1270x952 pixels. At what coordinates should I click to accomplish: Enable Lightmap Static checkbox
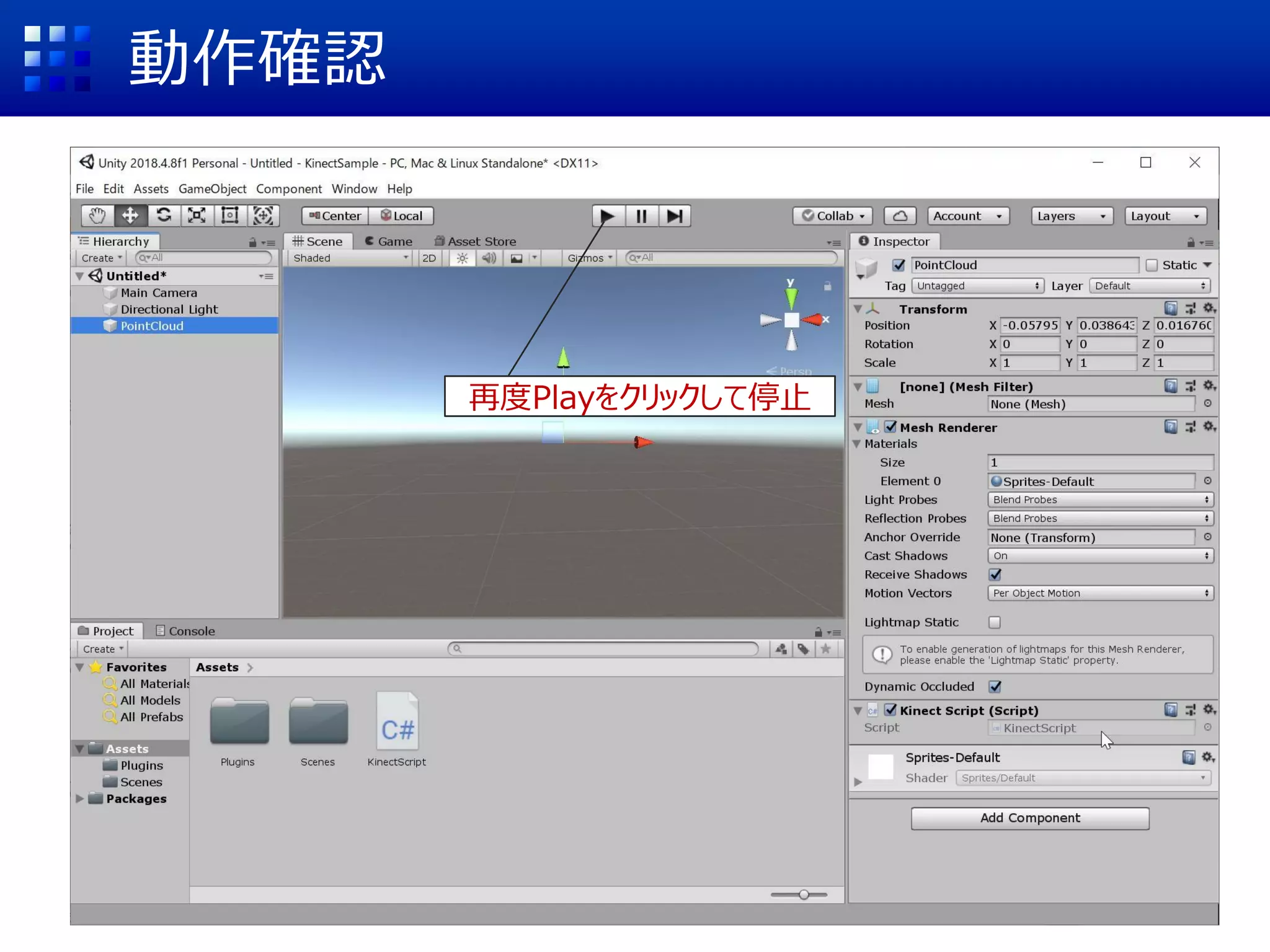click(x=995, y=622)
